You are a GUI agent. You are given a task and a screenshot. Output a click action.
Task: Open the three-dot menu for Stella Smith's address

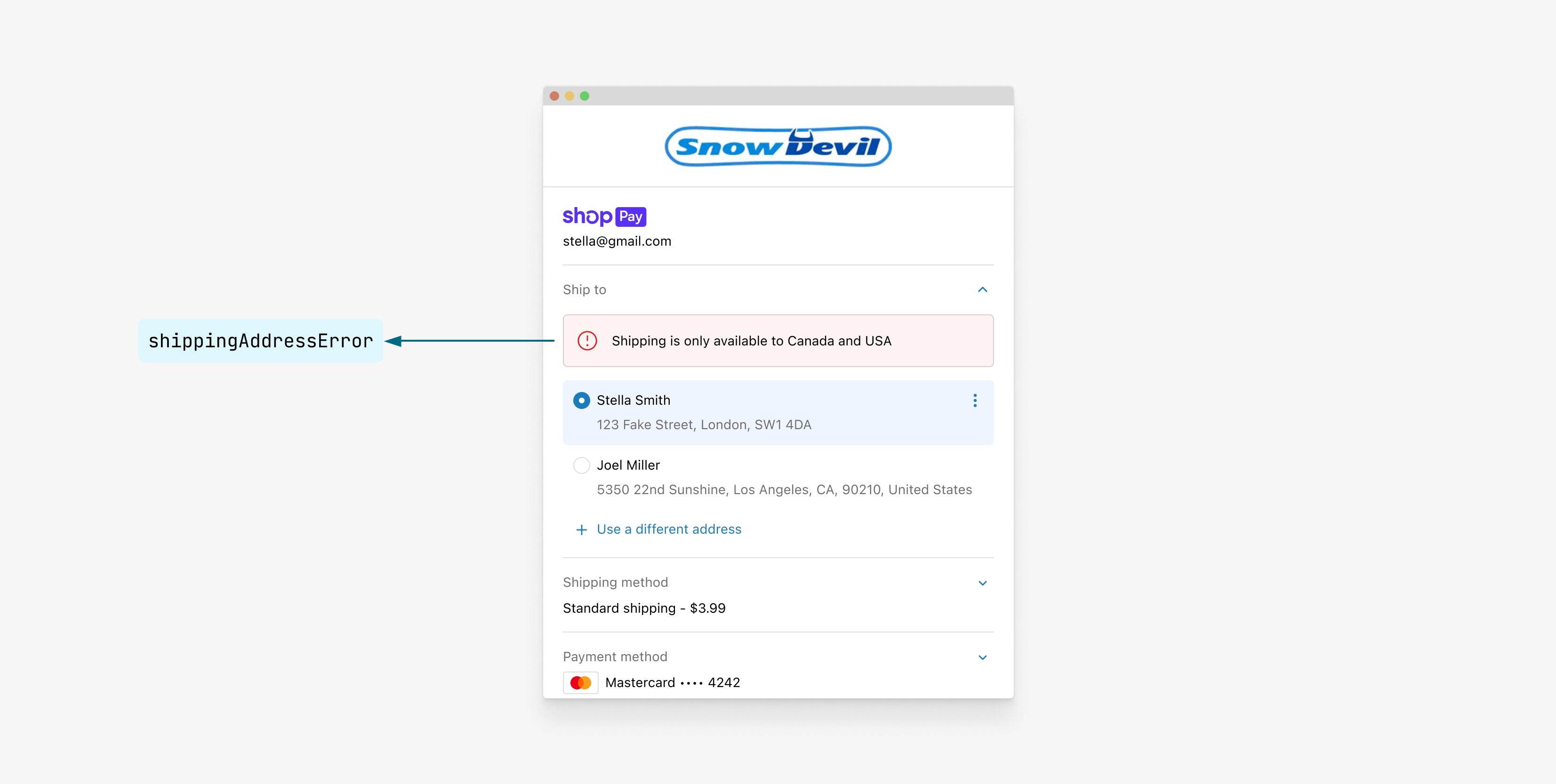(974, 400)
